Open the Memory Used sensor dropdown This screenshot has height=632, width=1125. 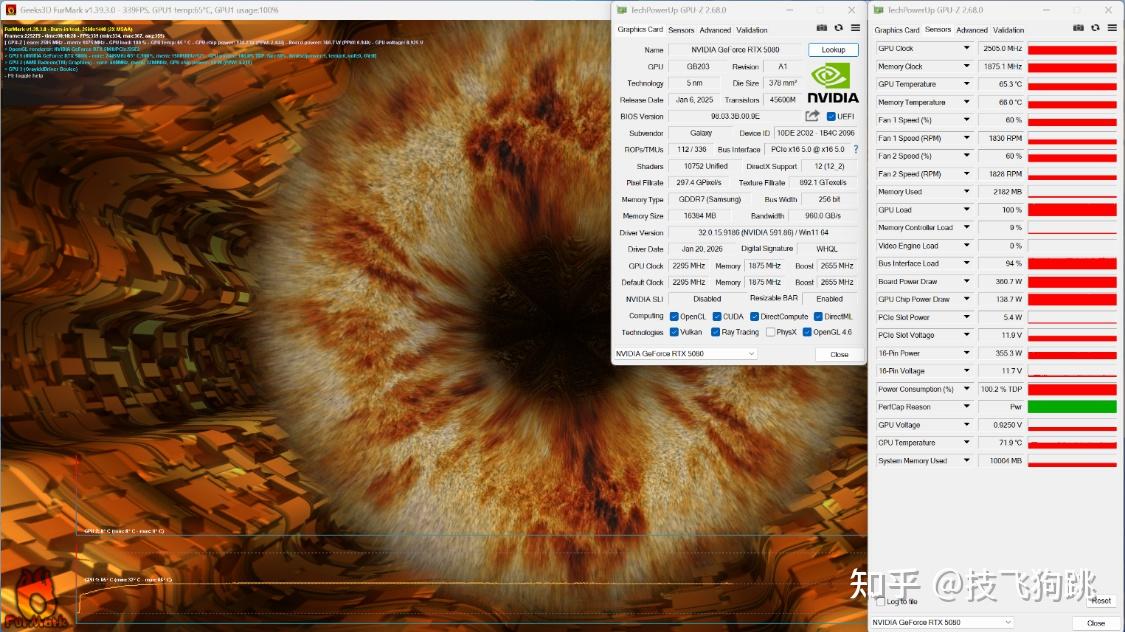pos(966,192)
